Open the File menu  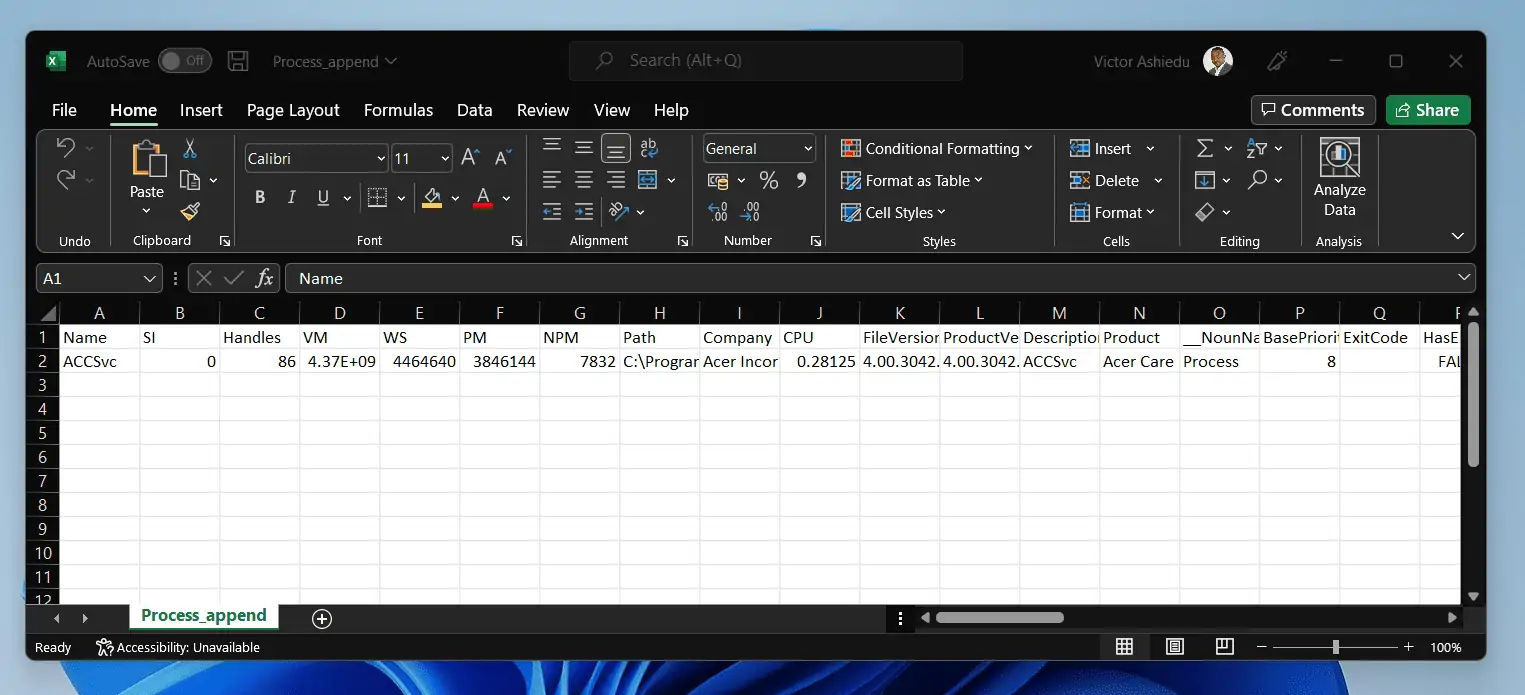pyautogui.click(x=64, y=110)
